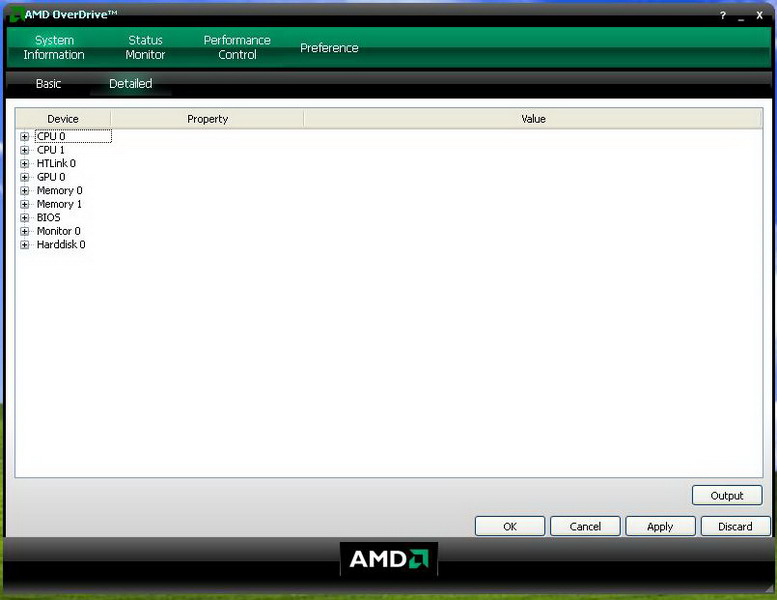
Task: Select the GPU 0 label
Action: coord(51,177)
